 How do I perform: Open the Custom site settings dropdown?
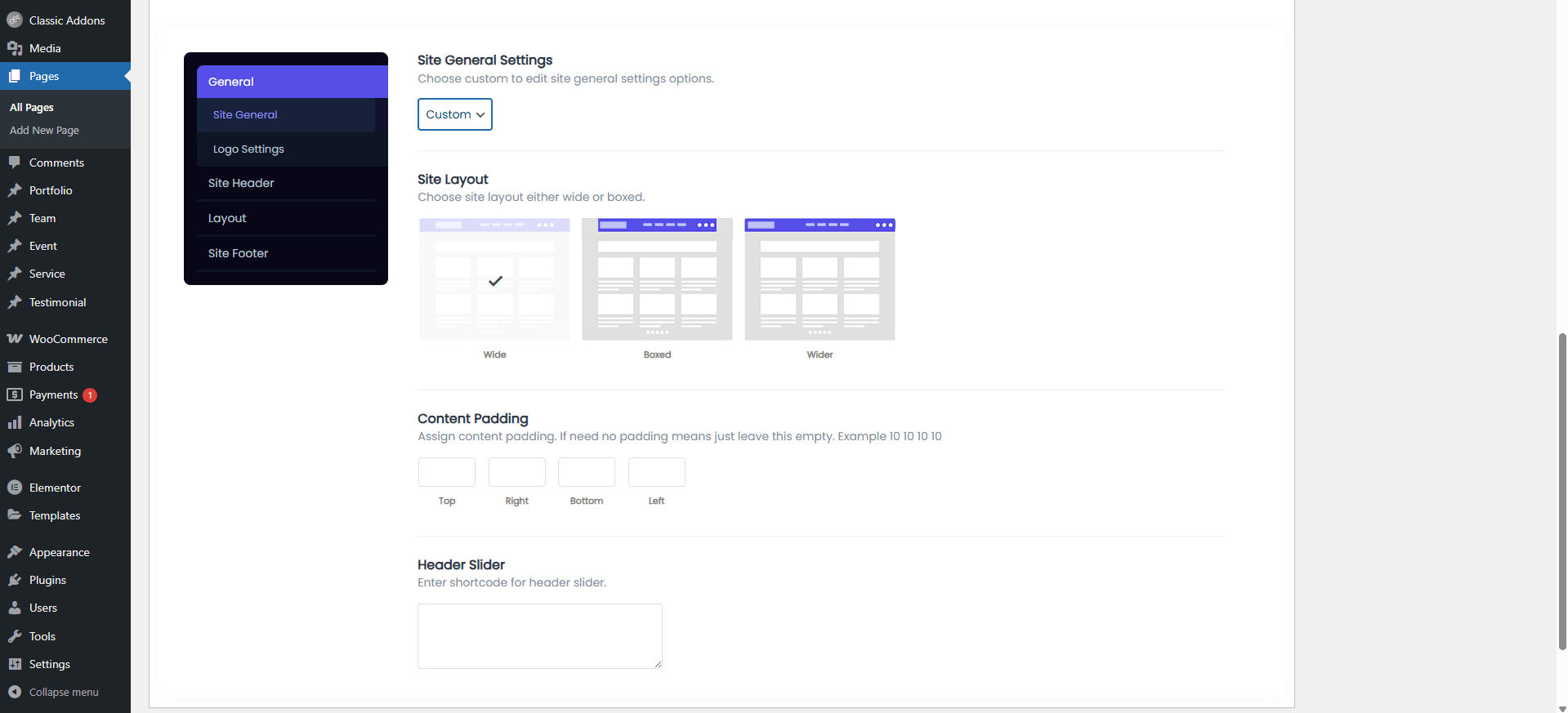pos(455,114)
